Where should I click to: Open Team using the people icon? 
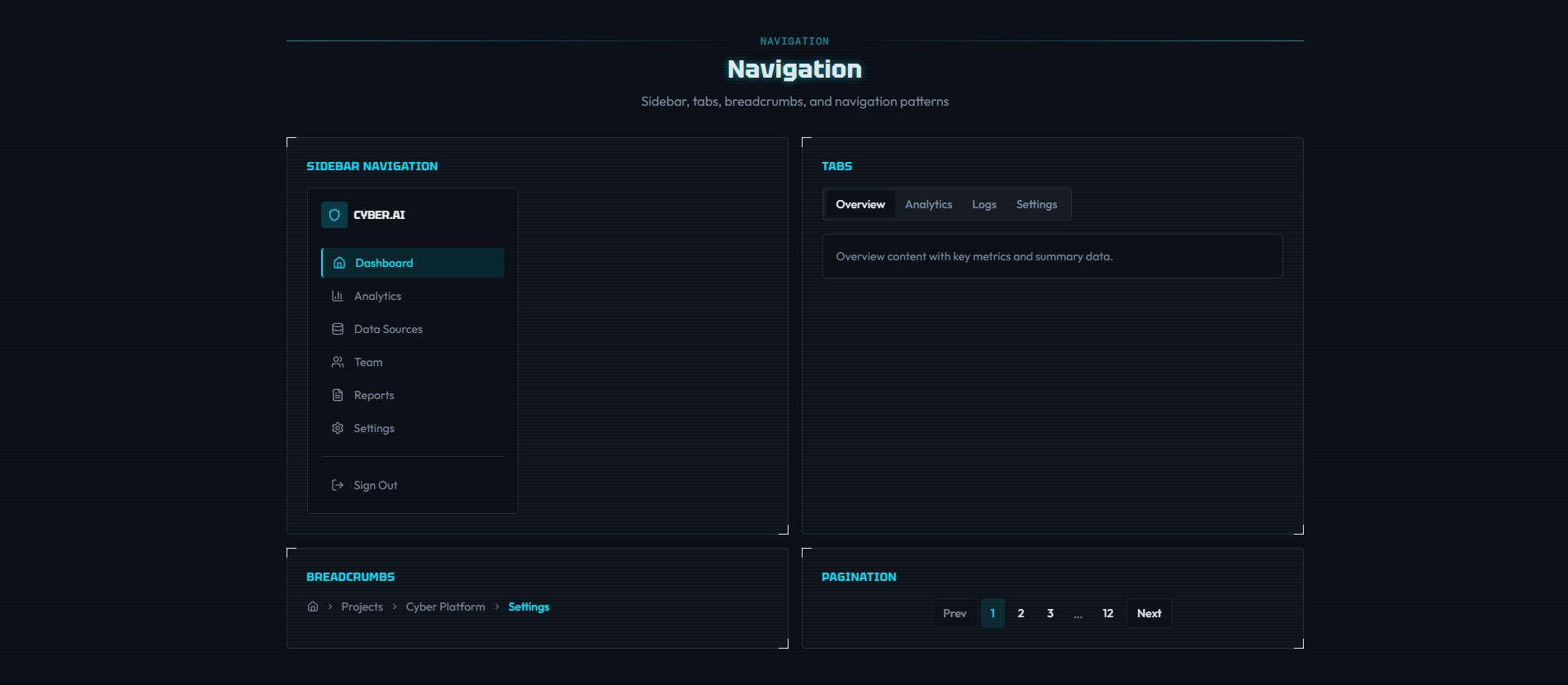[338, 362]
